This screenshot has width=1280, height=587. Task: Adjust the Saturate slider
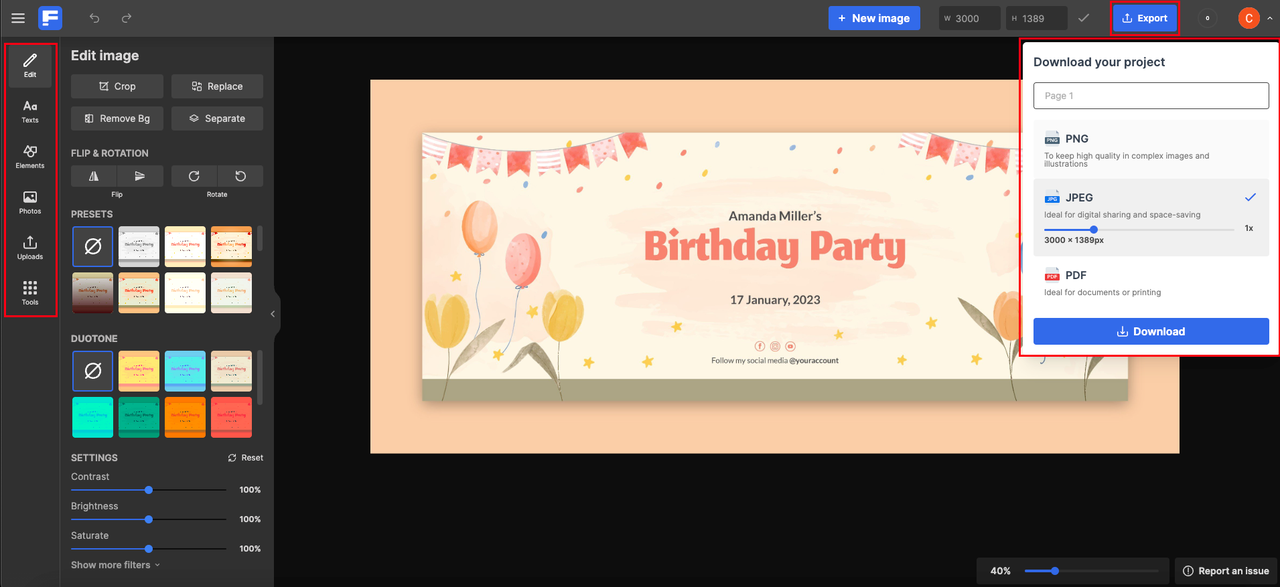tap(149, 549)
